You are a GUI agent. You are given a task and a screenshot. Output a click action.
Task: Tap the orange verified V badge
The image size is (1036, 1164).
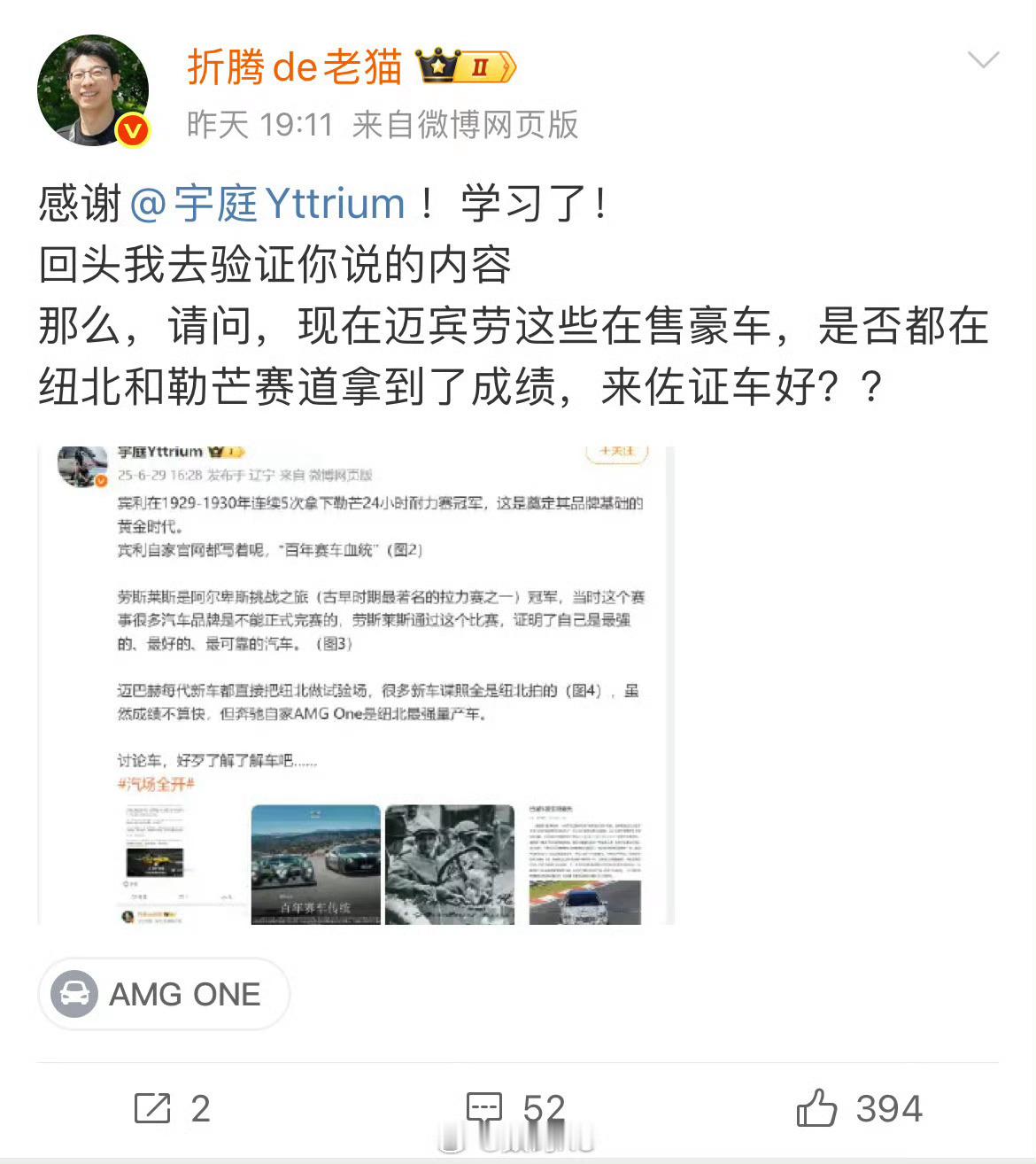133,130
